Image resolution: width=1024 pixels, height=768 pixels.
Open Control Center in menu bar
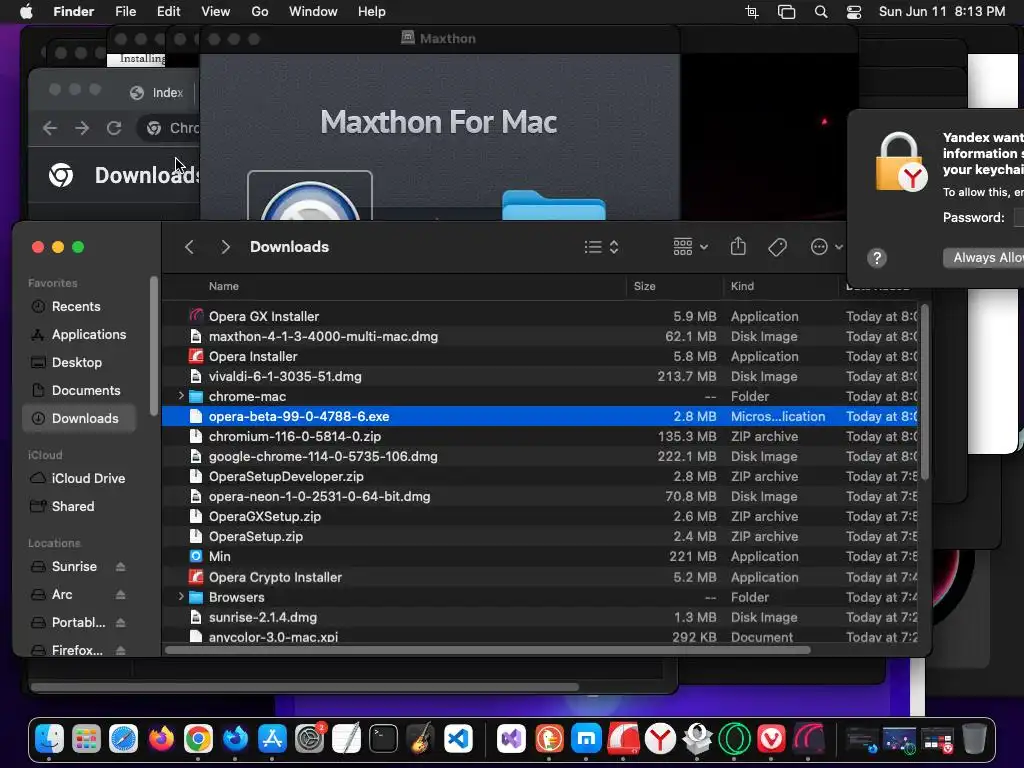tap(854, 12)
